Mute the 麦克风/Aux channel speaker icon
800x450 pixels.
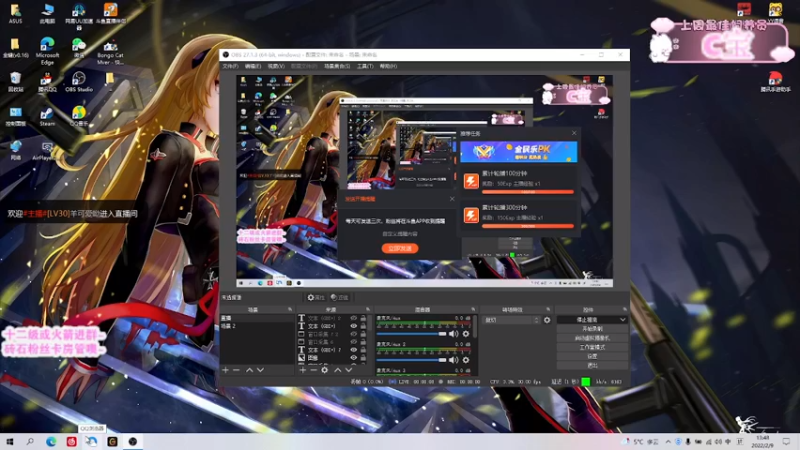tap(453, 334)
